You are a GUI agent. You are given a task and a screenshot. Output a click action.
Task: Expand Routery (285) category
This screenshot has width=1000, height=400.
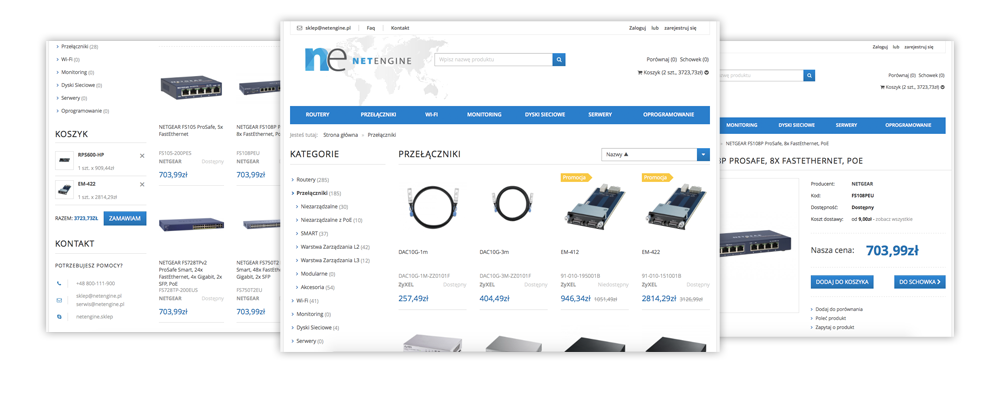point(312,180)
